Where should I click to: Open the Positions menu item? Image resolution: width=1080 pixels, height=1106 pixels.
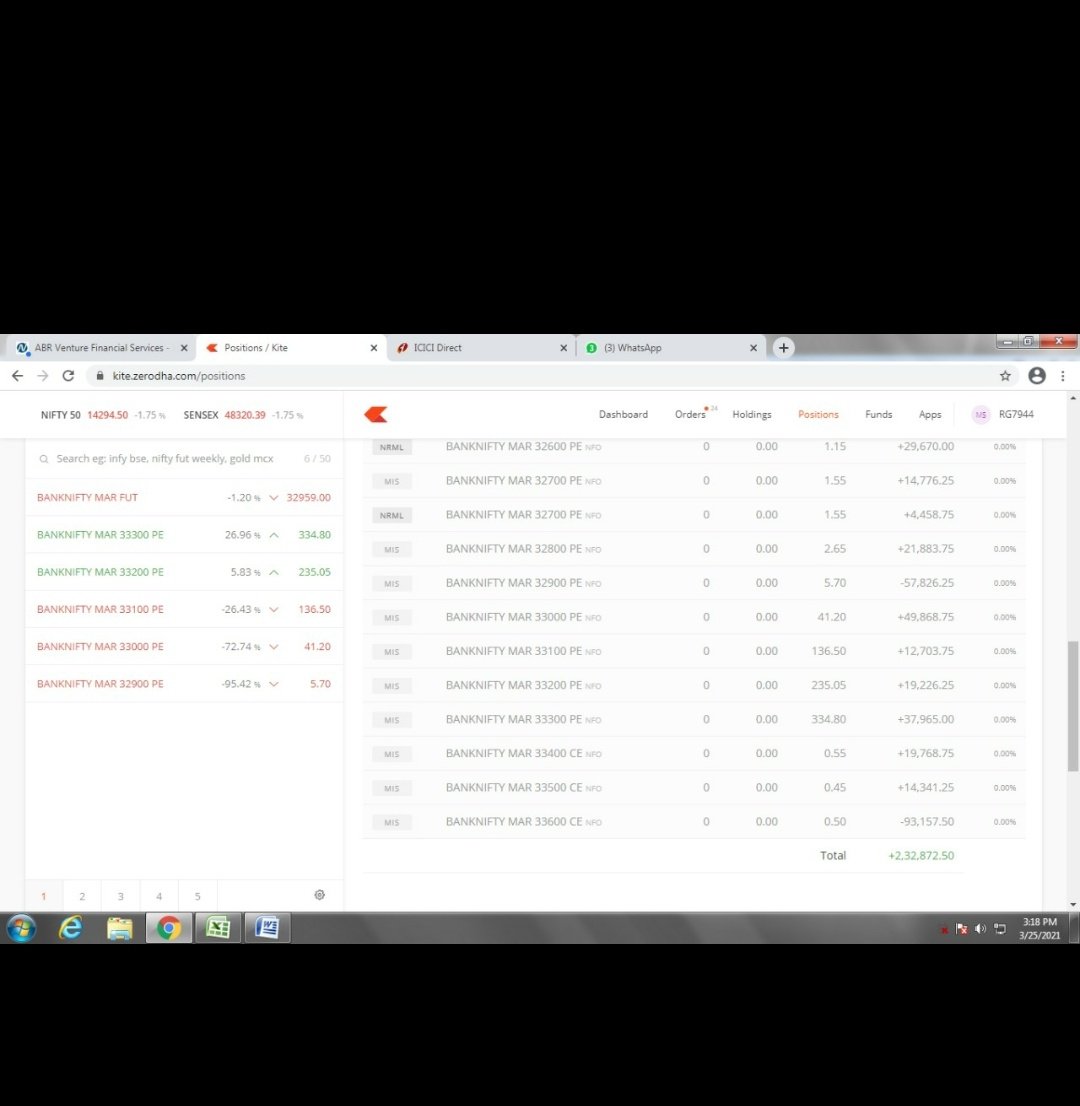(818, 415)
